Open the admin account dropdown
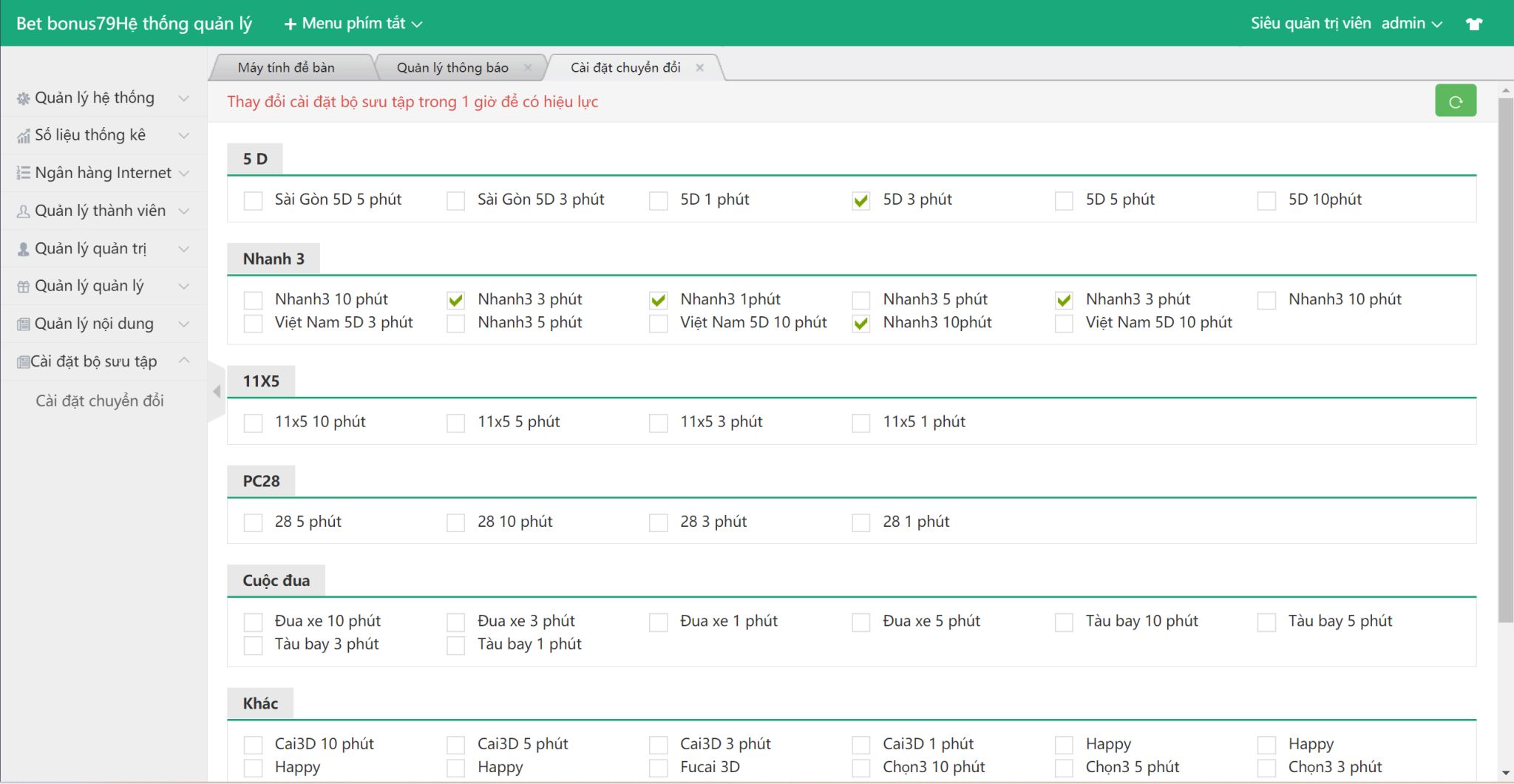The image size is (1514, 784). (x=1411, y=24)
